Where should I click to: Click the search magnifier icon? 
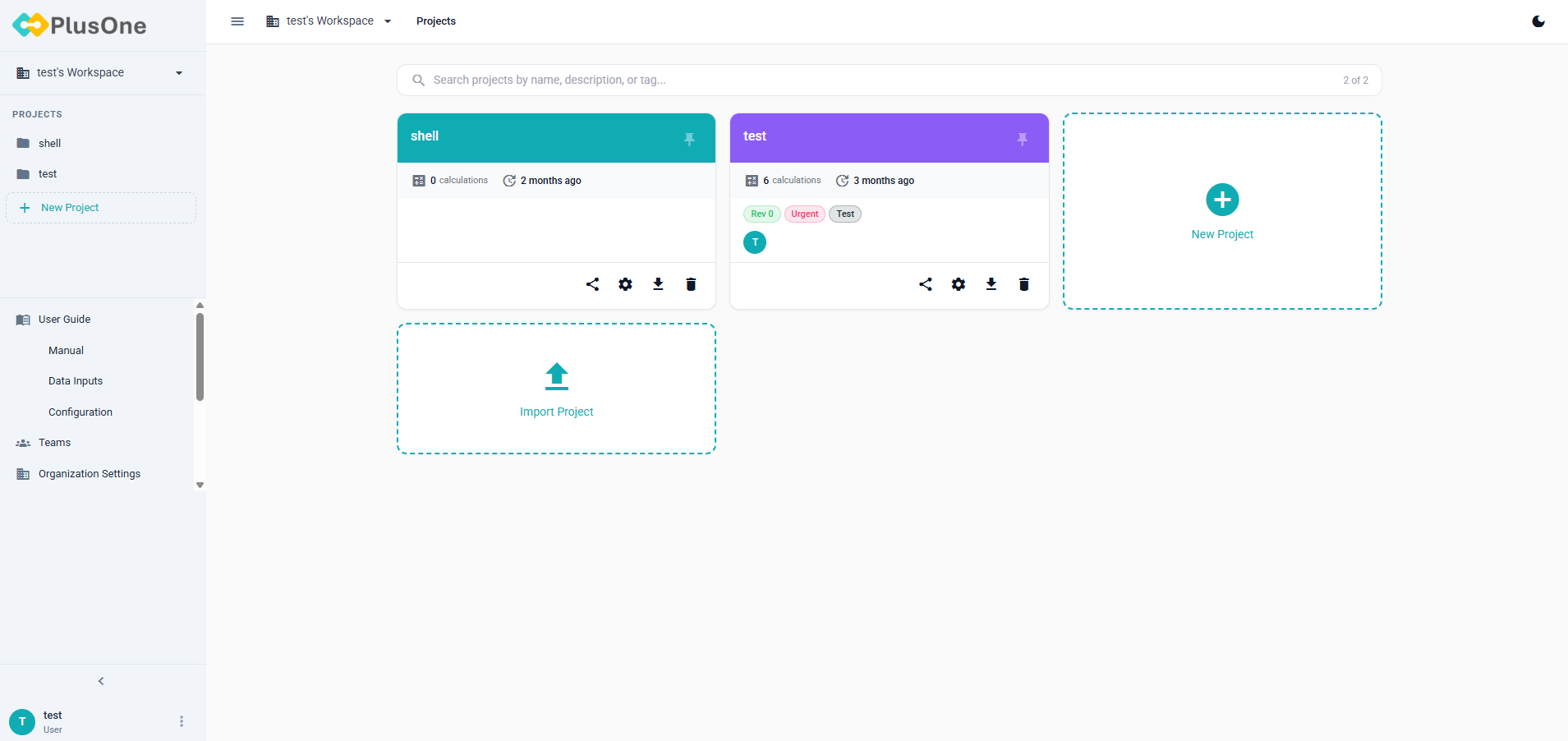pos(418,80)
